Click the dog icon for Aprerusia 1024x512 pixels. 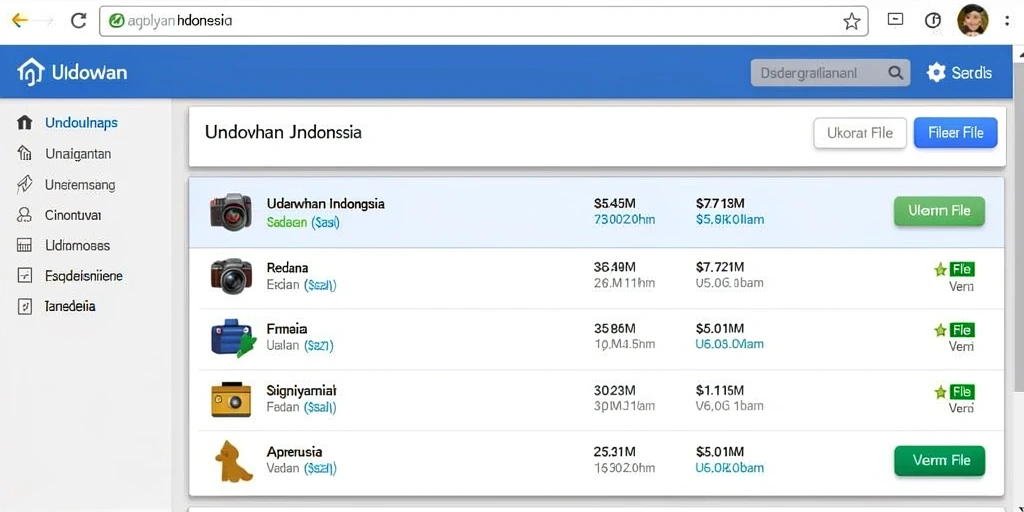(x=233, y=461)
